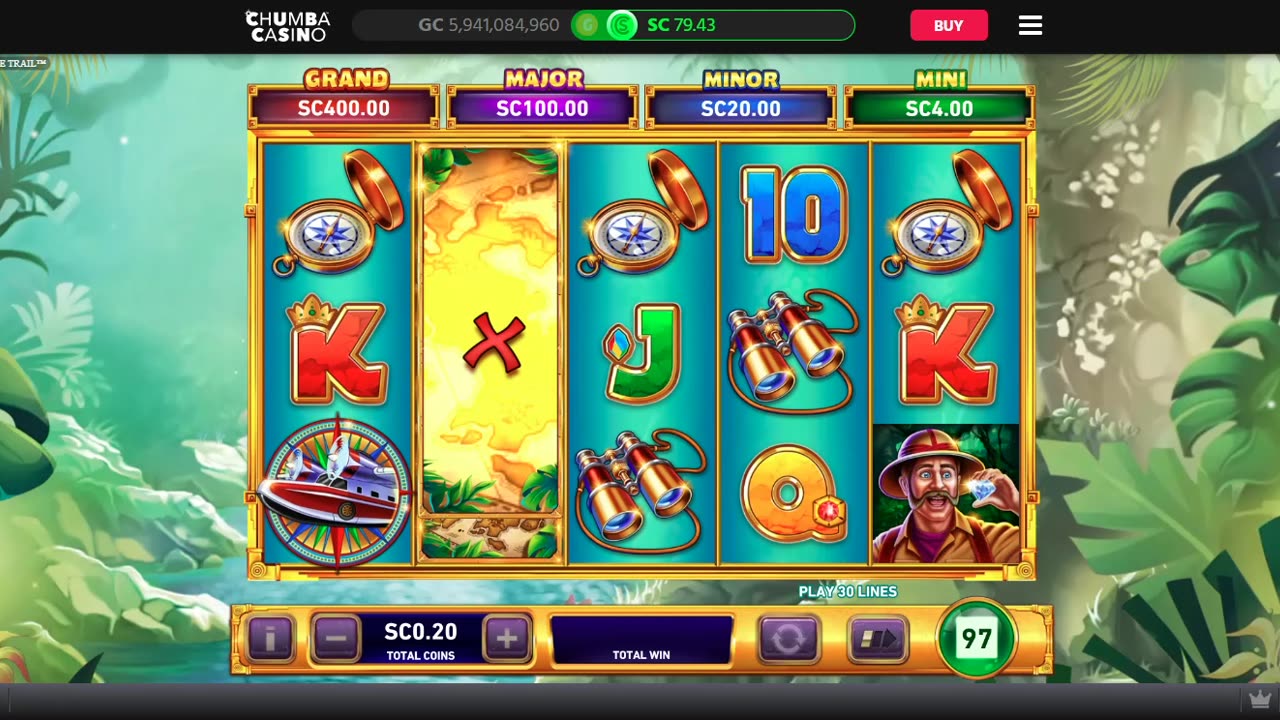The height and width of the screenshot is (720, 1280).
Task: Spin the reels with green button
Action: (976, 638)
